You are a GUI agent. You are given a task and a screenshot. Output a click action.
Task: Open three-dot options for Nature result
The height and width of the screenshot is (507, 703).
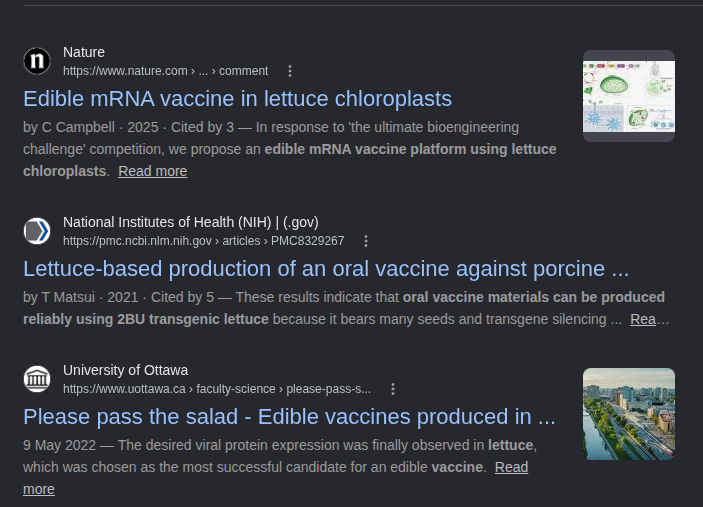point(290,71)
